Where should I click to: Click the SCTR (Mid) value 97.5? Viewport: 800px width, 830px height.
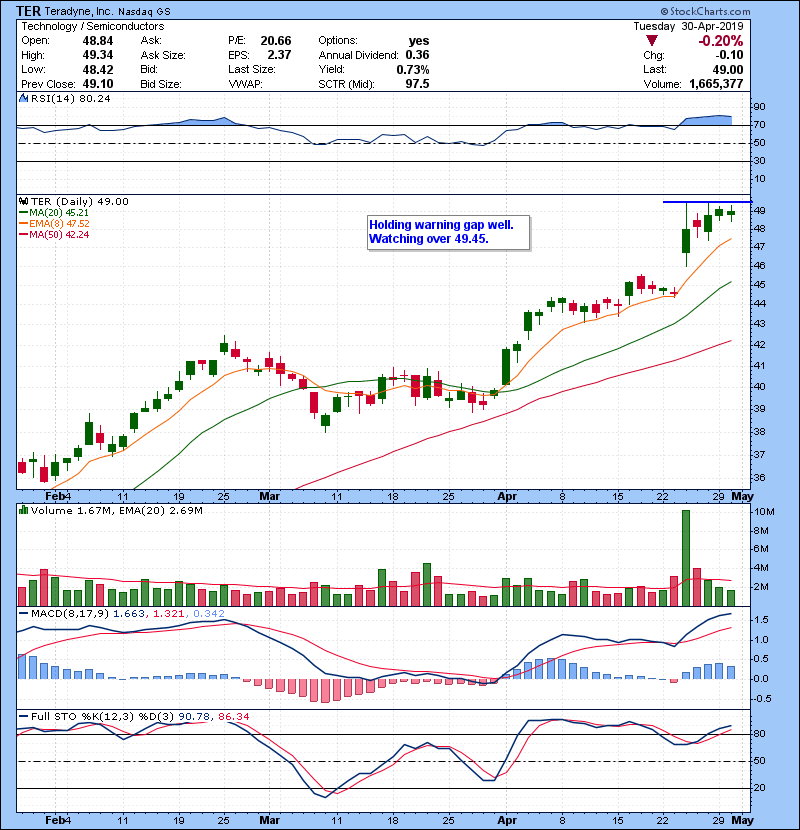click(417, 84)
